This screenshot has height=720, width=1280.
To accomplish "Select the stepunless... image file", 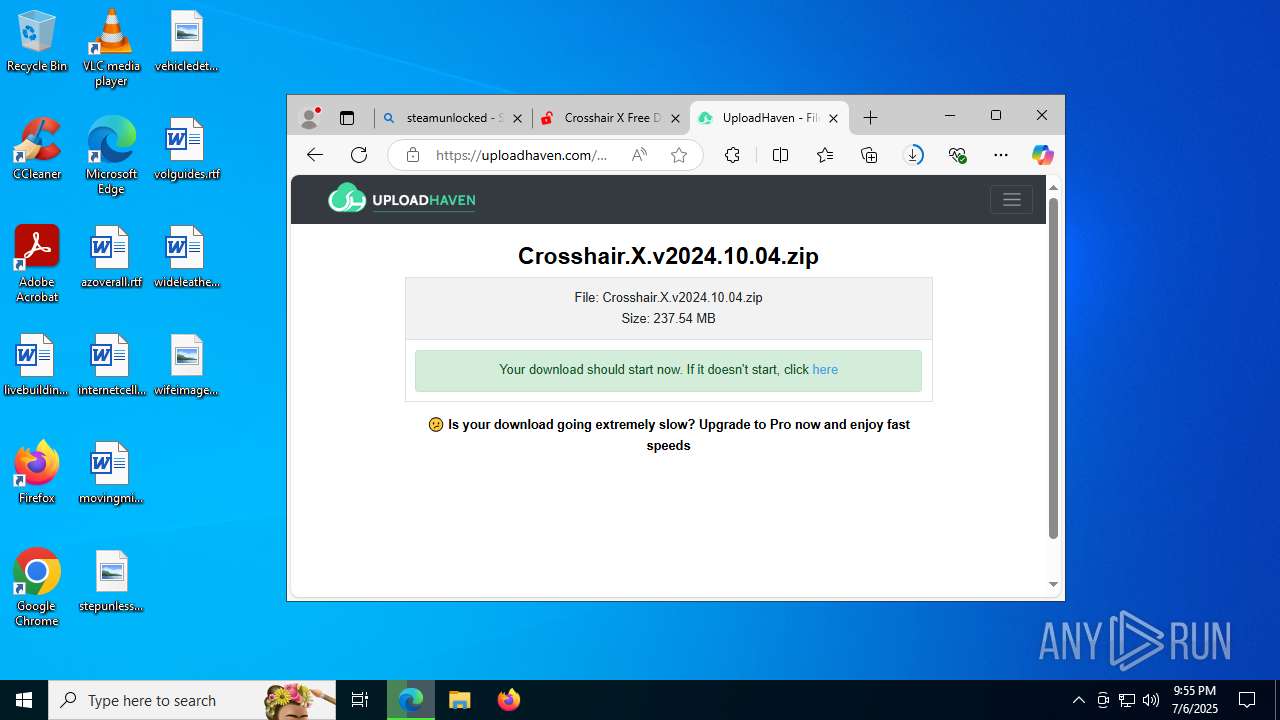I will tap(111, 581).
